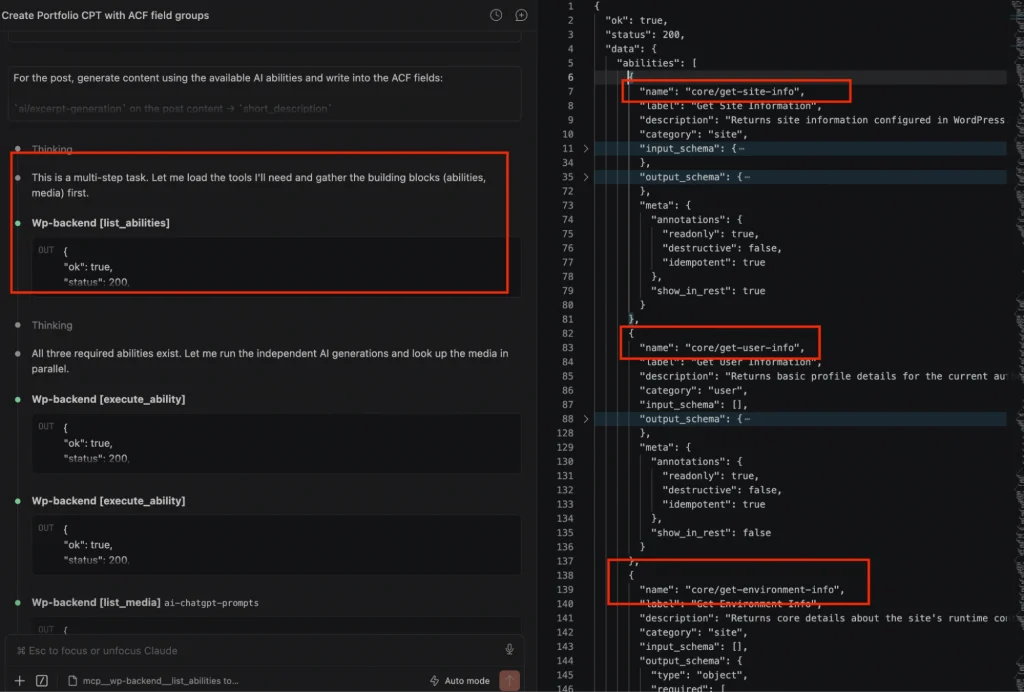Click '"status": 200,' on editor line 3

coord(645,35)
